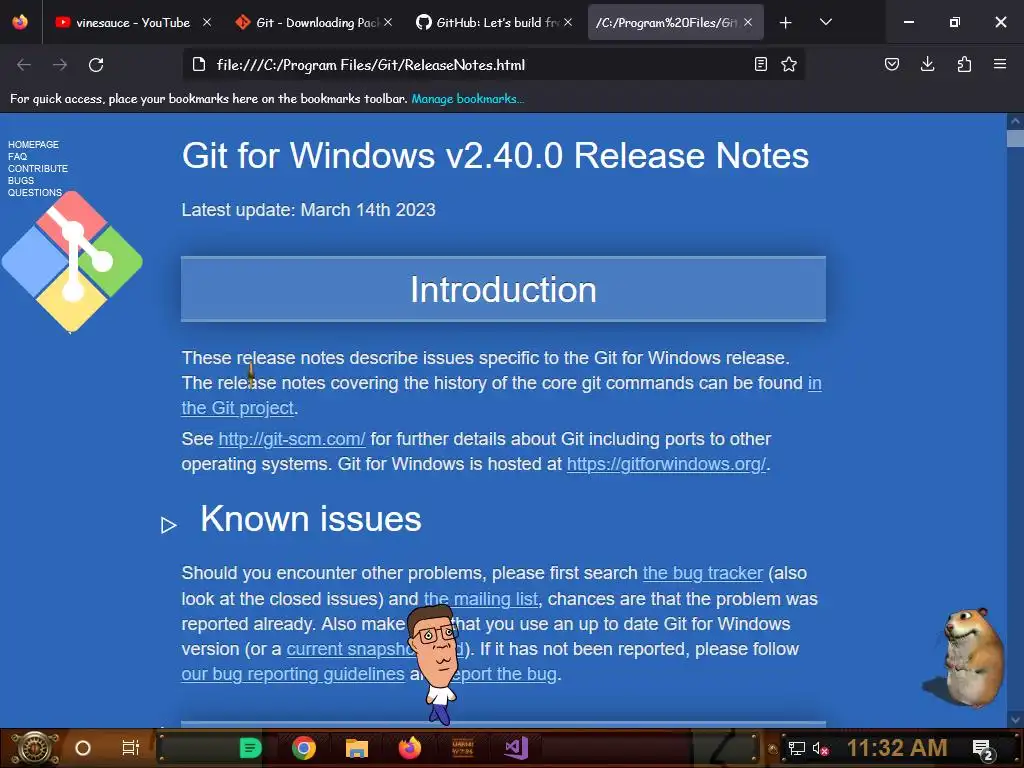
Task: Open the bug tracker link
Action: click(703, 573)
